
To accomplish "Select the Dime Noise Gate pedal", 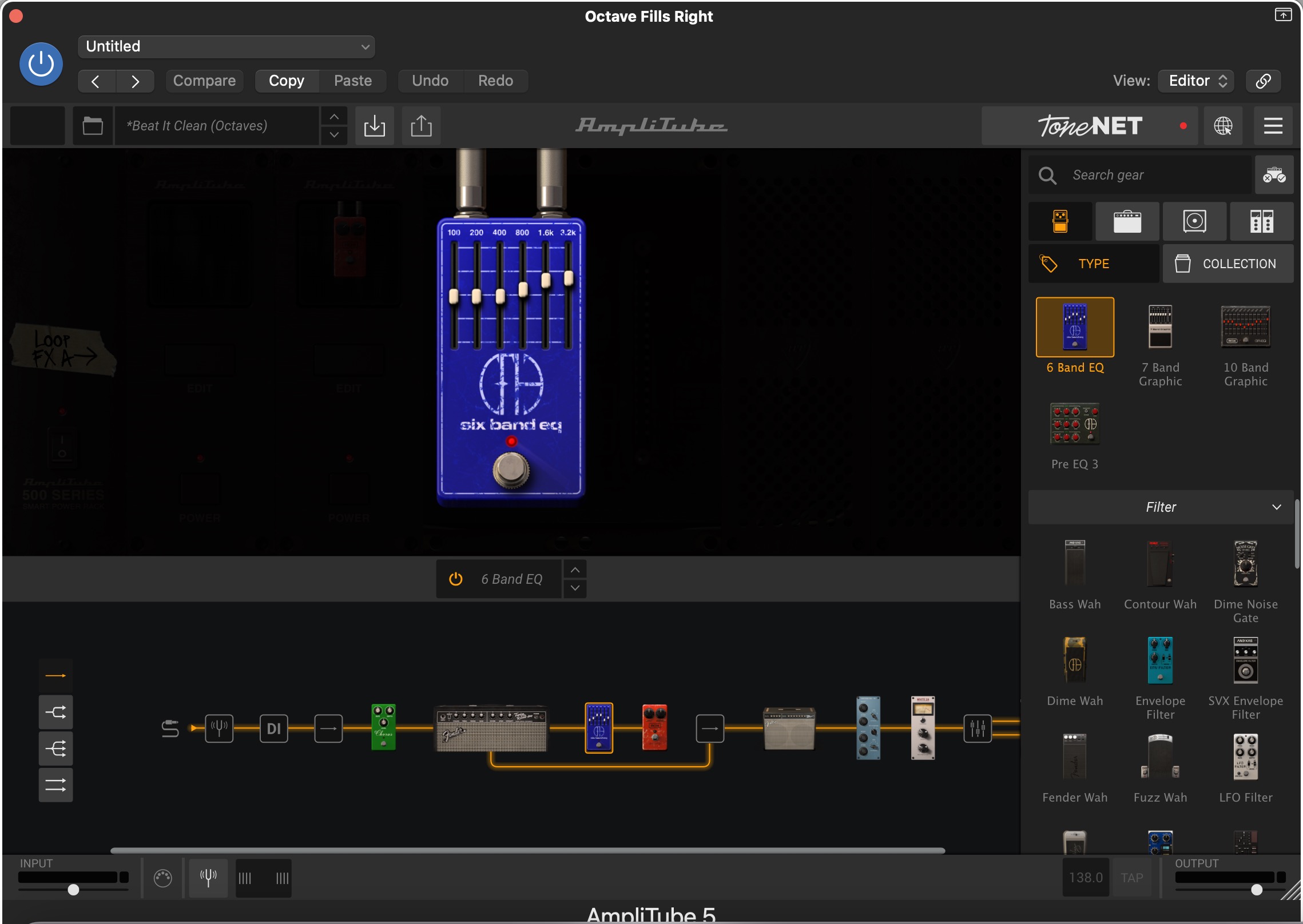I will point(1245,564).
